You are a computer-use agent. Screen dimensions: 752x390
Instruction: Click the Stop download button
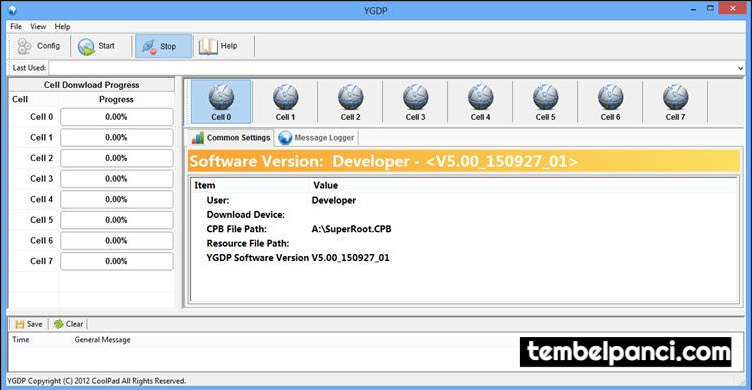(163, 46)
